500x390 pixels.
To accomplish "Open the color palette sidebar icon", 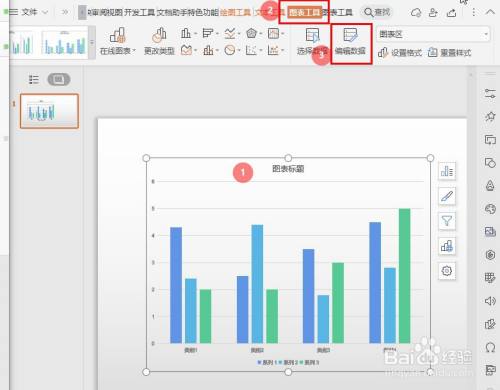I will coord(490,209).
